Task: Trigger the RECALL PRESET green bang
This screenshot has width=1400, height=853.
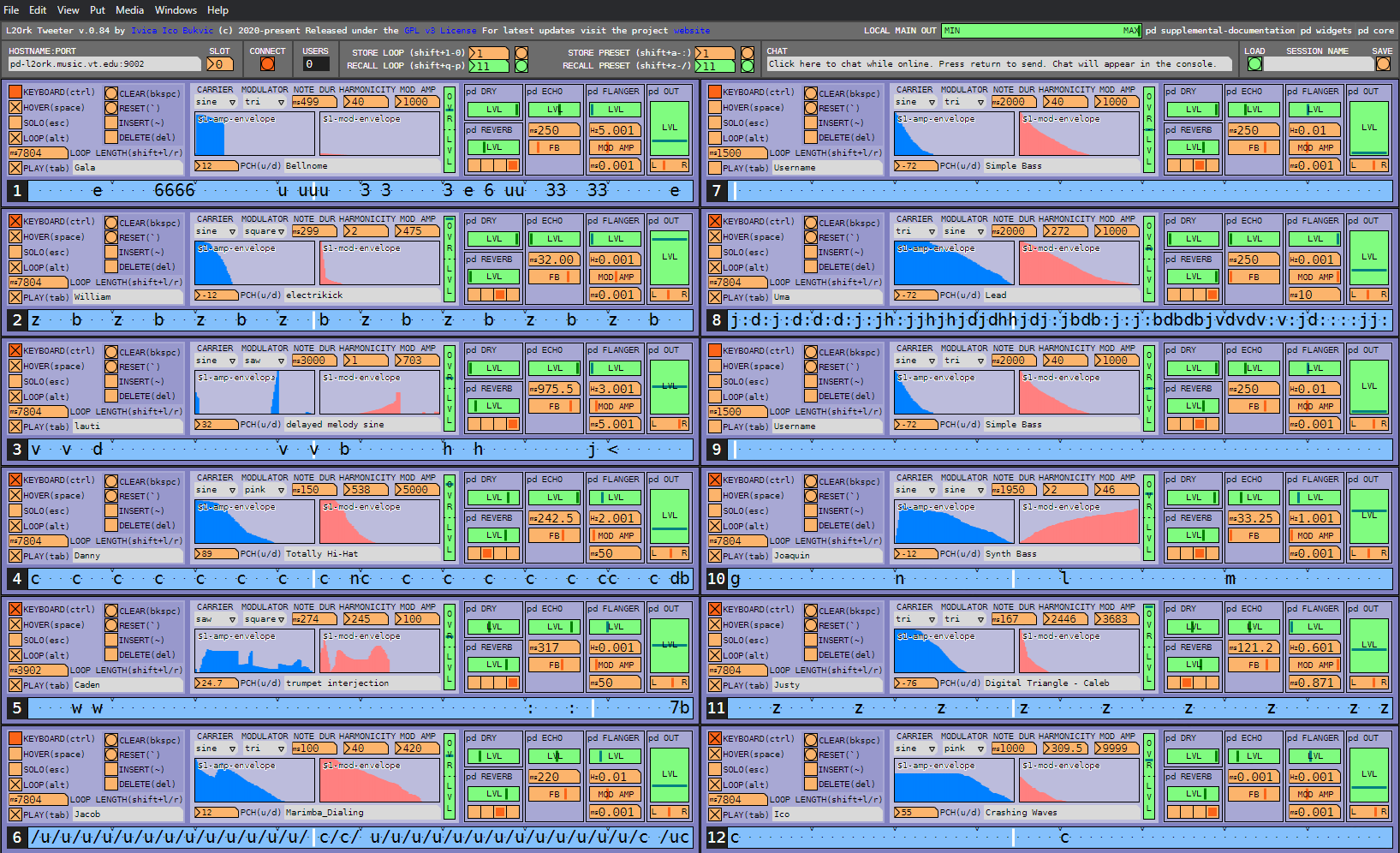Action: point(747,66)
